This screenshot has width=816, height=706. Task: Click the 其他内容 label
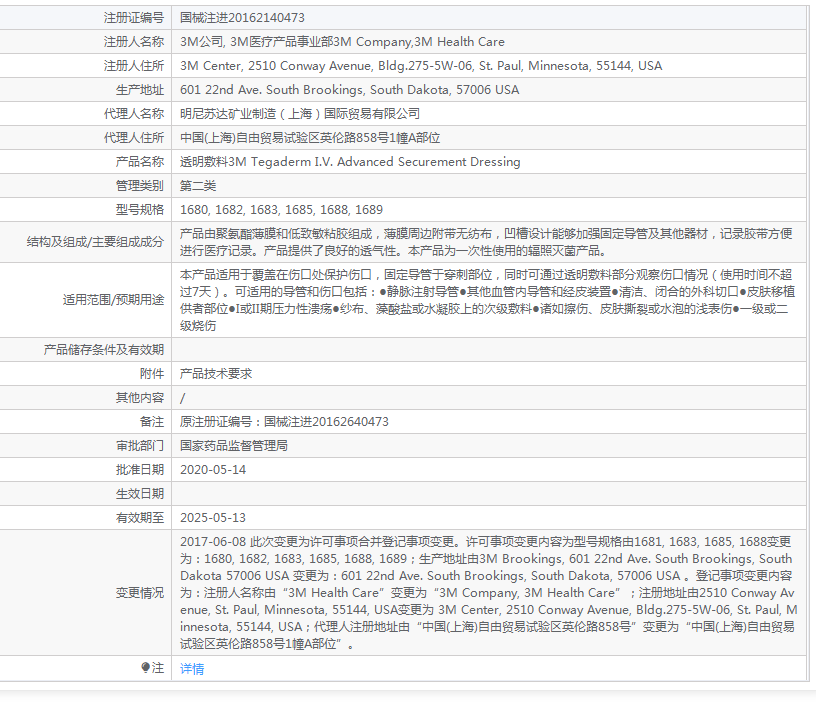click(140, 398)
